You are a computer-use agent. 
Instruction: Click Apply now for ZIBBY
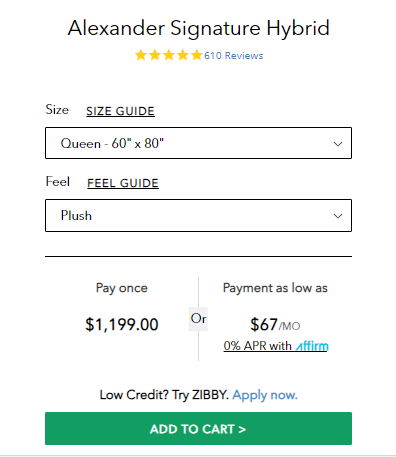click(x=265, y=395)
